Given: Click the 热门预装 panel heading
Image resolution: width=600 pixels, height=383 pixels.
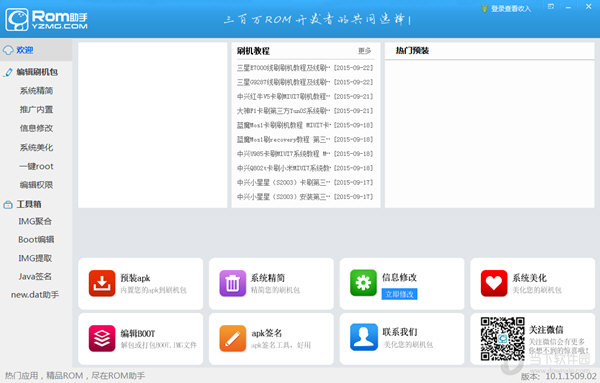Looking at the screenshot, I should coord(412,50).
